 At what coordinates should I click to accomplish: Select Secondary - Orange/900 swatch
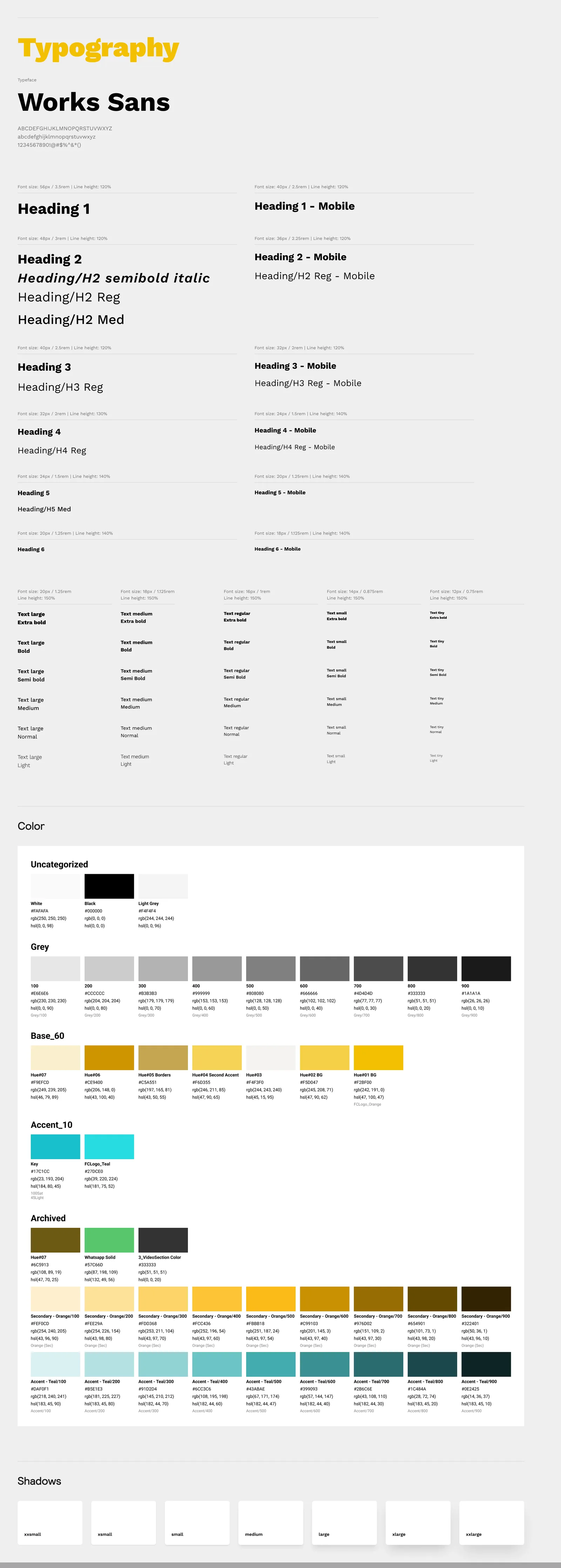(486, 1298)
